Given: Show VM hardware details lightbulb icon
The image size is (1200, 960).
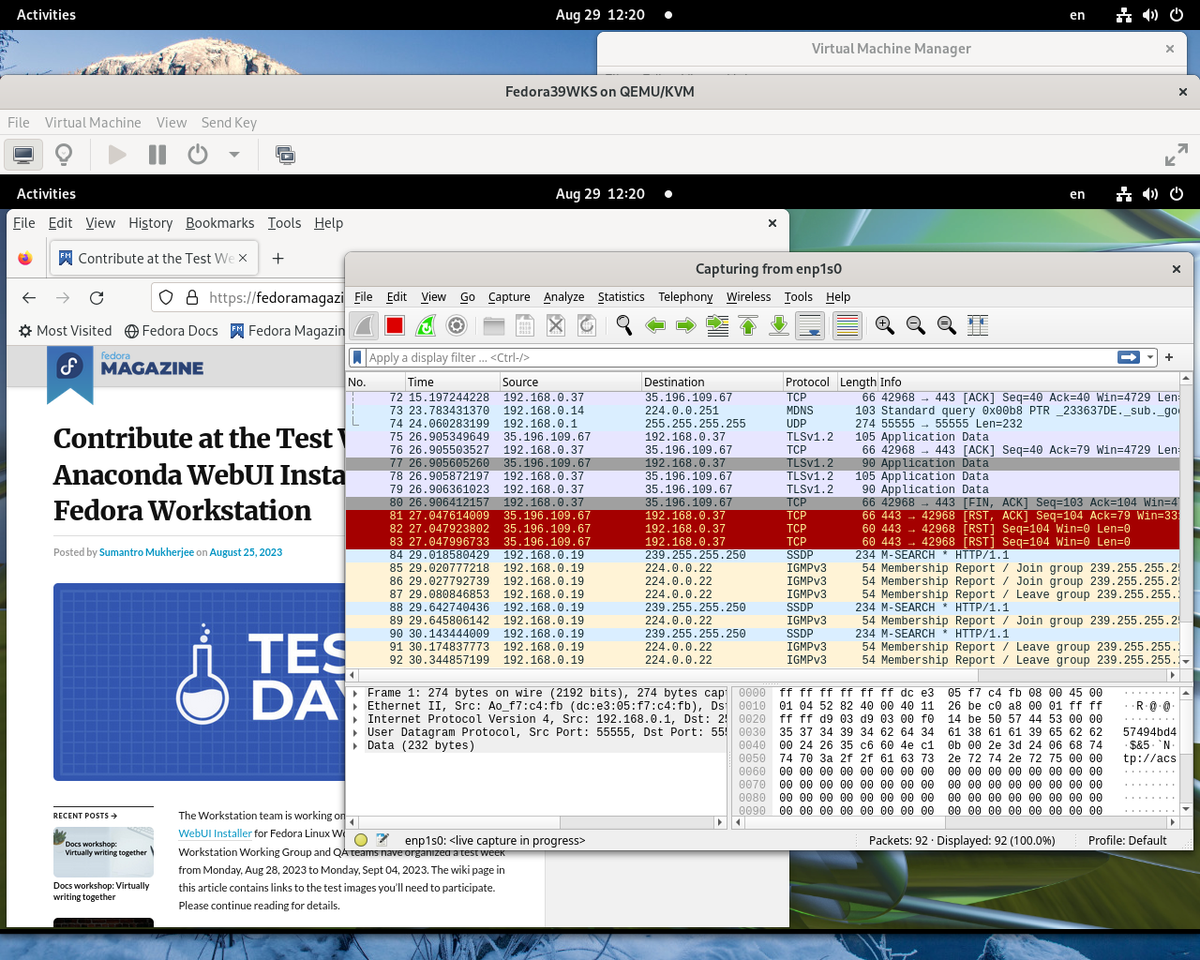Looking at the screenshot, I should tap(64, 155).
